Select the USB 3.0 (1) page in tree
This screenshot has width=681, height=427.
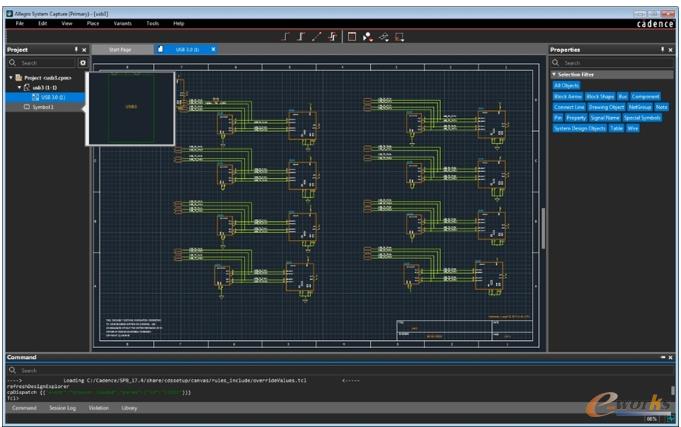pyautogui.click(x=45, y=97)
